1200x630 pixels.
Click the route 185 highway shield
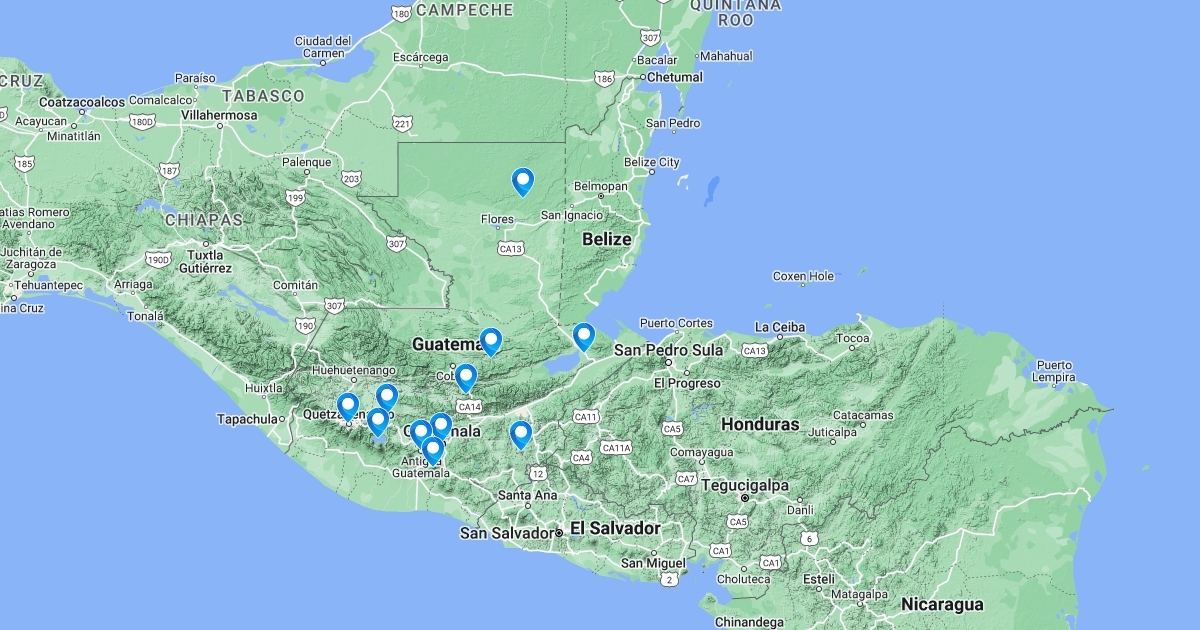click(x=24, y=162)
